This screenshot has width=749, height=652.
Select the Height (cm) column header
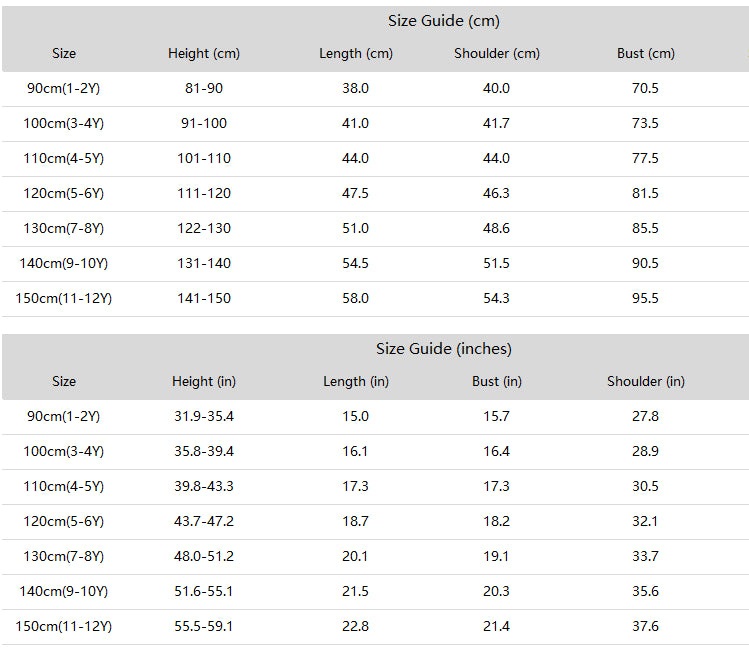coord(204,53)
